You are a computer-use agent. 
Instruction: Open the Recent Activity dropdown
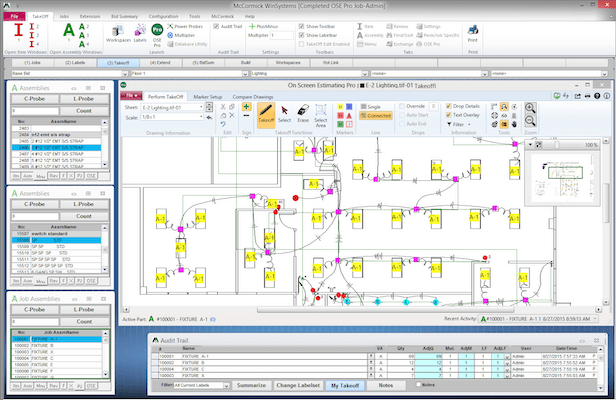point(595,319)
